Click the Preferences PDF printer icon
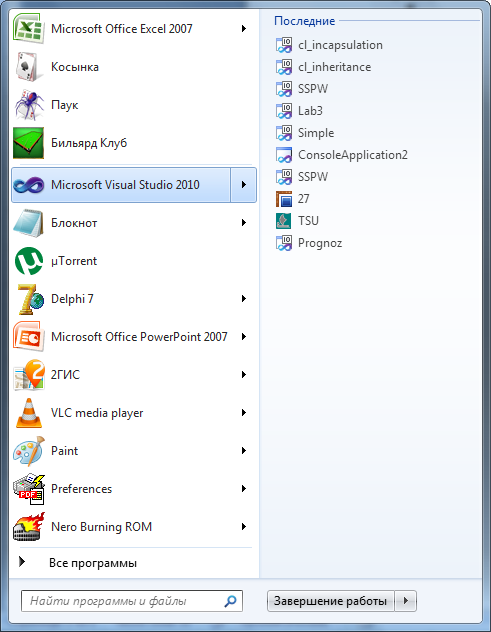The height and width of the screenshot is (632, 491). pyautogui.click(x=28, y=489)
